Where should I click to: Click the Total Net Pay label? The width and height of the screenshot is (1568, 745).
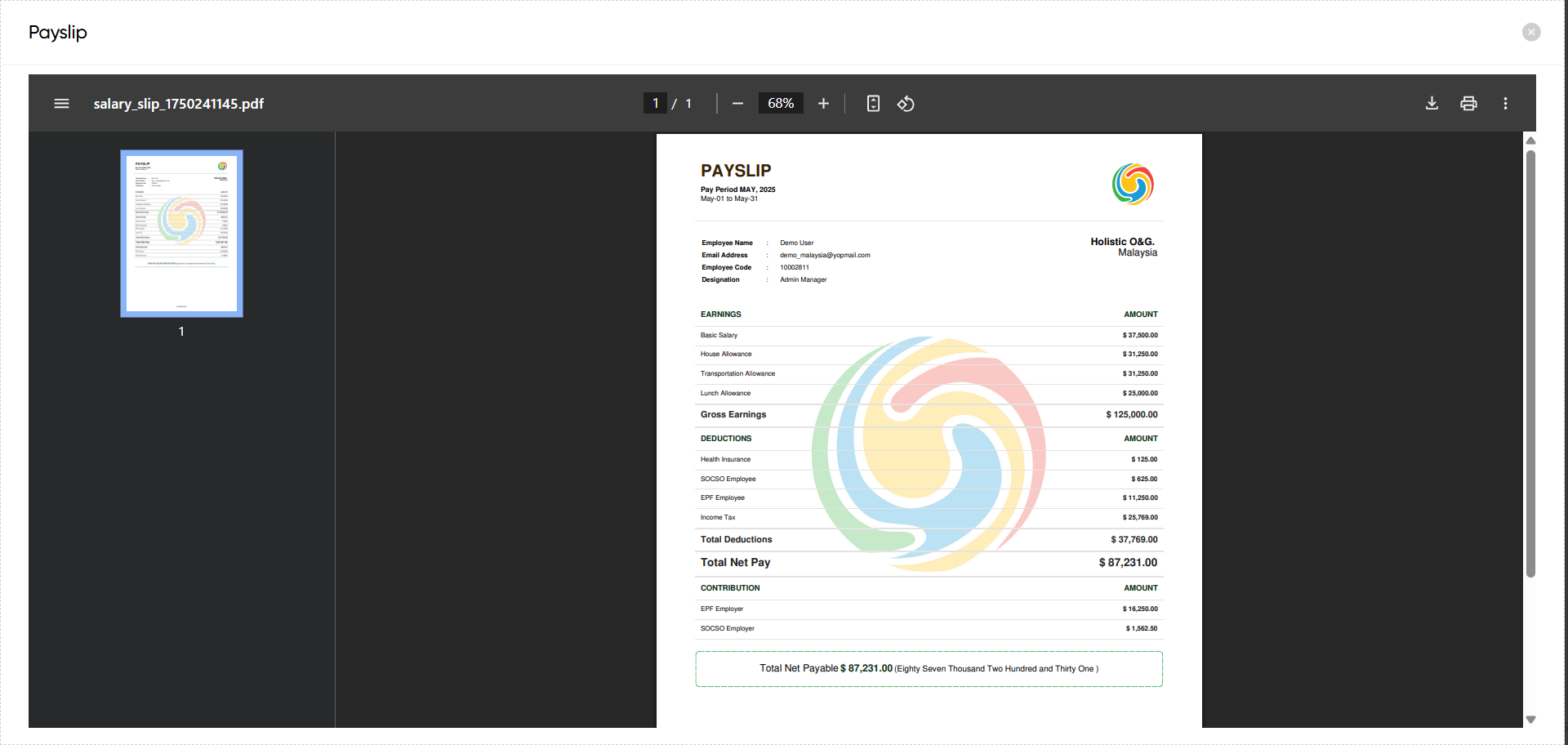tap(735, 562)
